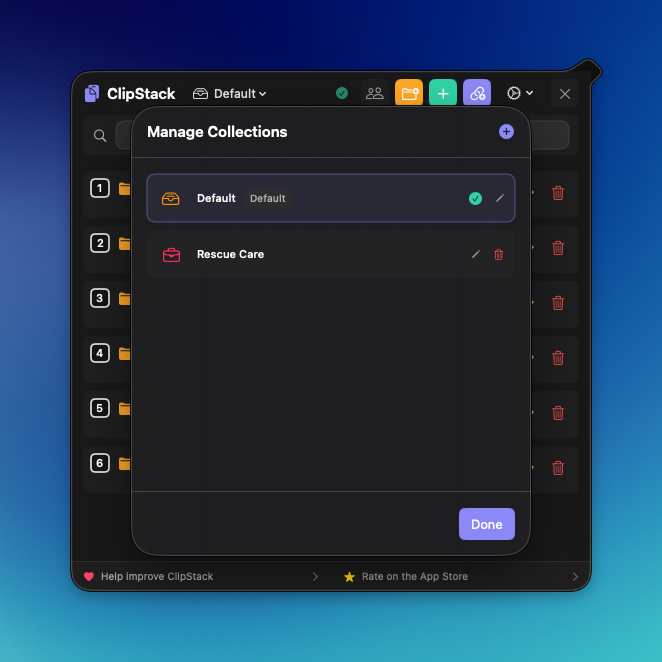Click the number 5 shortcut badge
The image size is (662, 662).
tap(100, 408)
